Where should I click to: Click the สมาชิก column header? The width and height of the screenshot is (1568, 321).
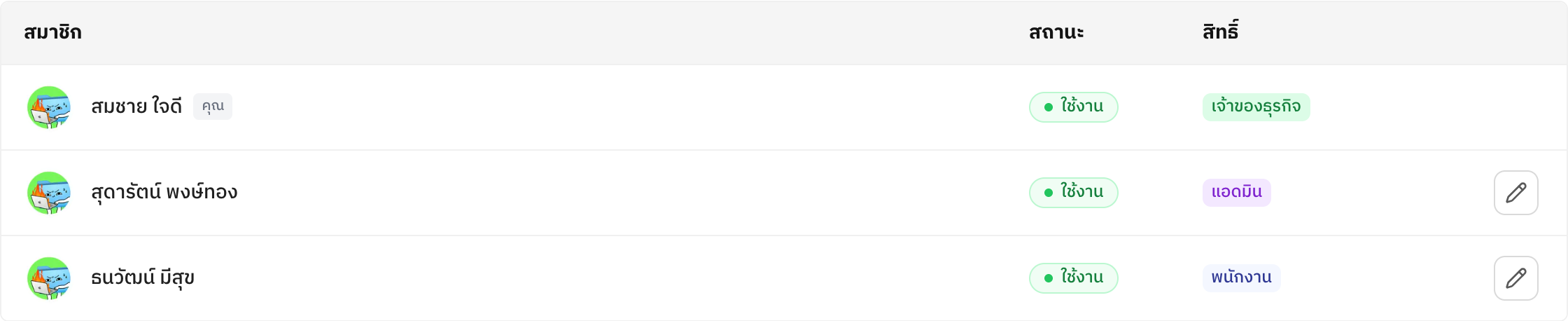(52, 32)
